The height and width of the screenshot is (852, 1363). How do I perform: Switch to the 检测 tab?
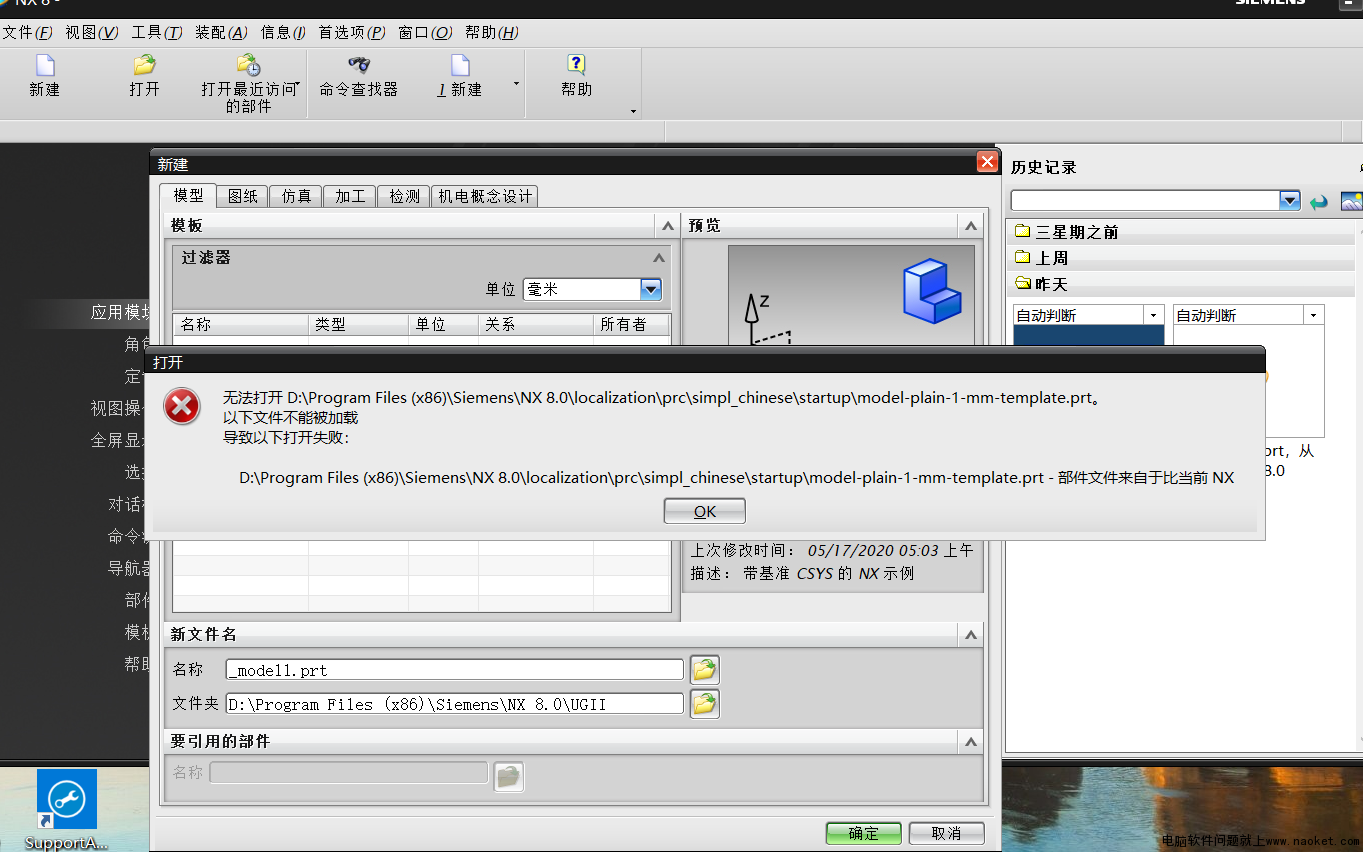pos(404,196)
